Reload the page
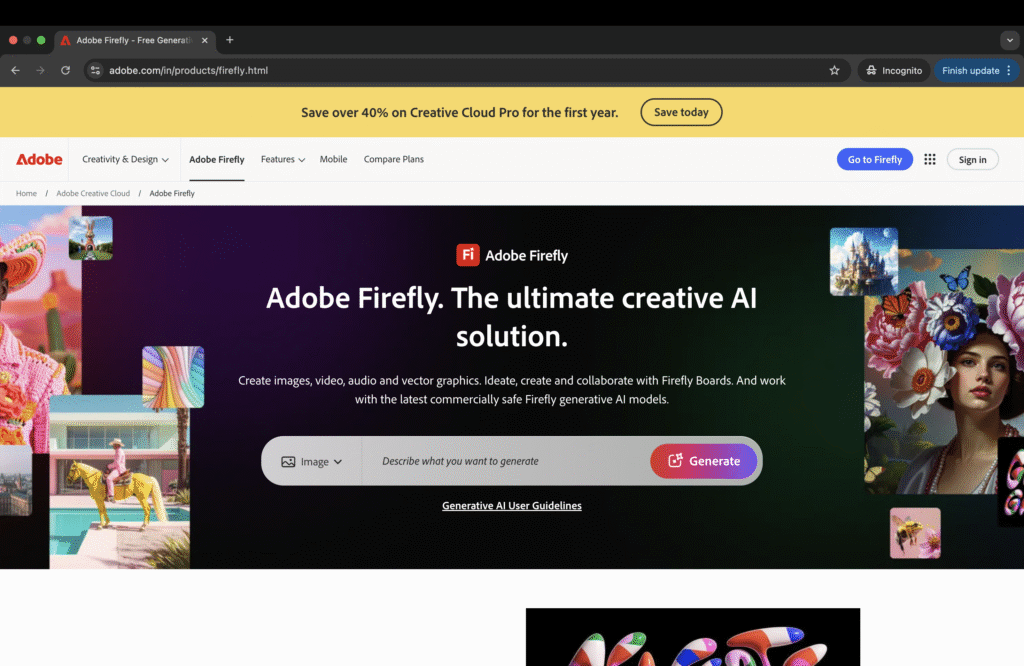 (65, 71)
